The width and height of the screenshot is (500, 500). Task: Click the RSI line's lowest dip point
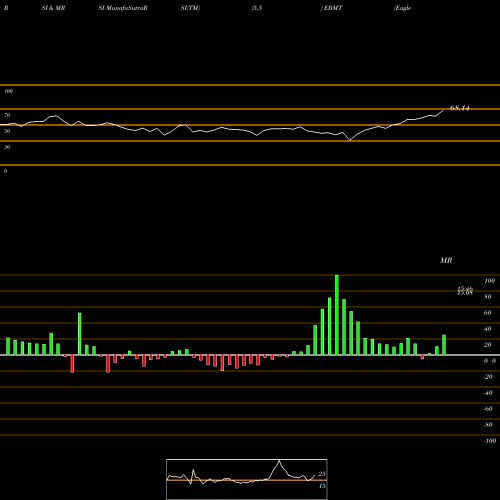pyautogui.click(x=350, y=140)
